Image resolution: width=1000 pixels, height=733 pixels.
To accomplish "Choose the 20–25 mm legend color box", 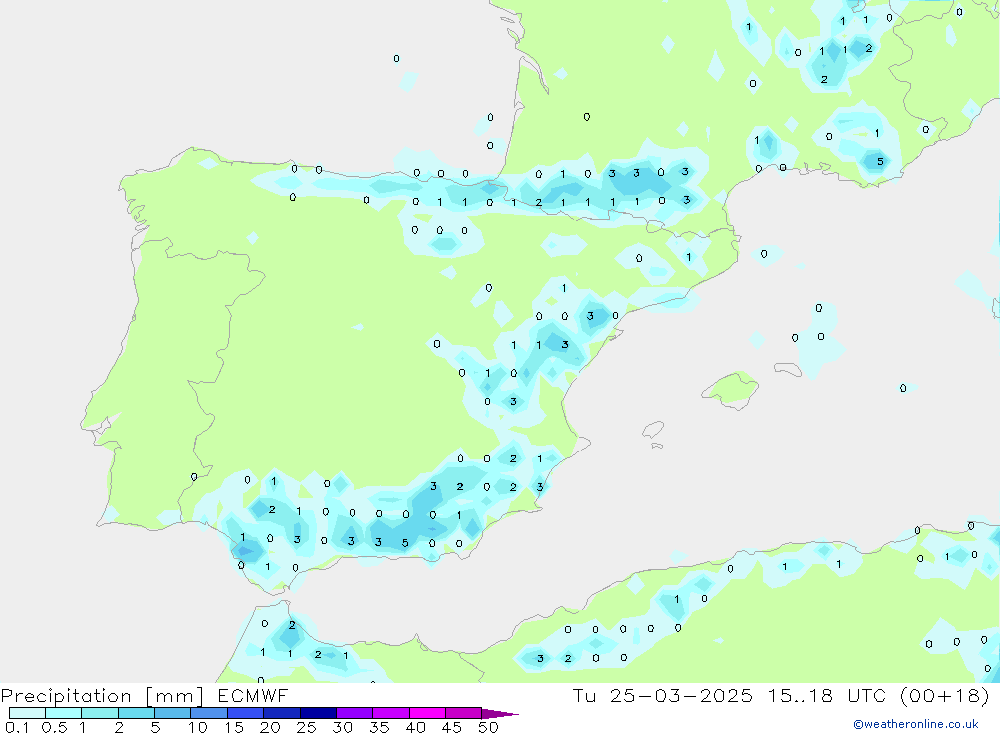I will tap(281, 713).
